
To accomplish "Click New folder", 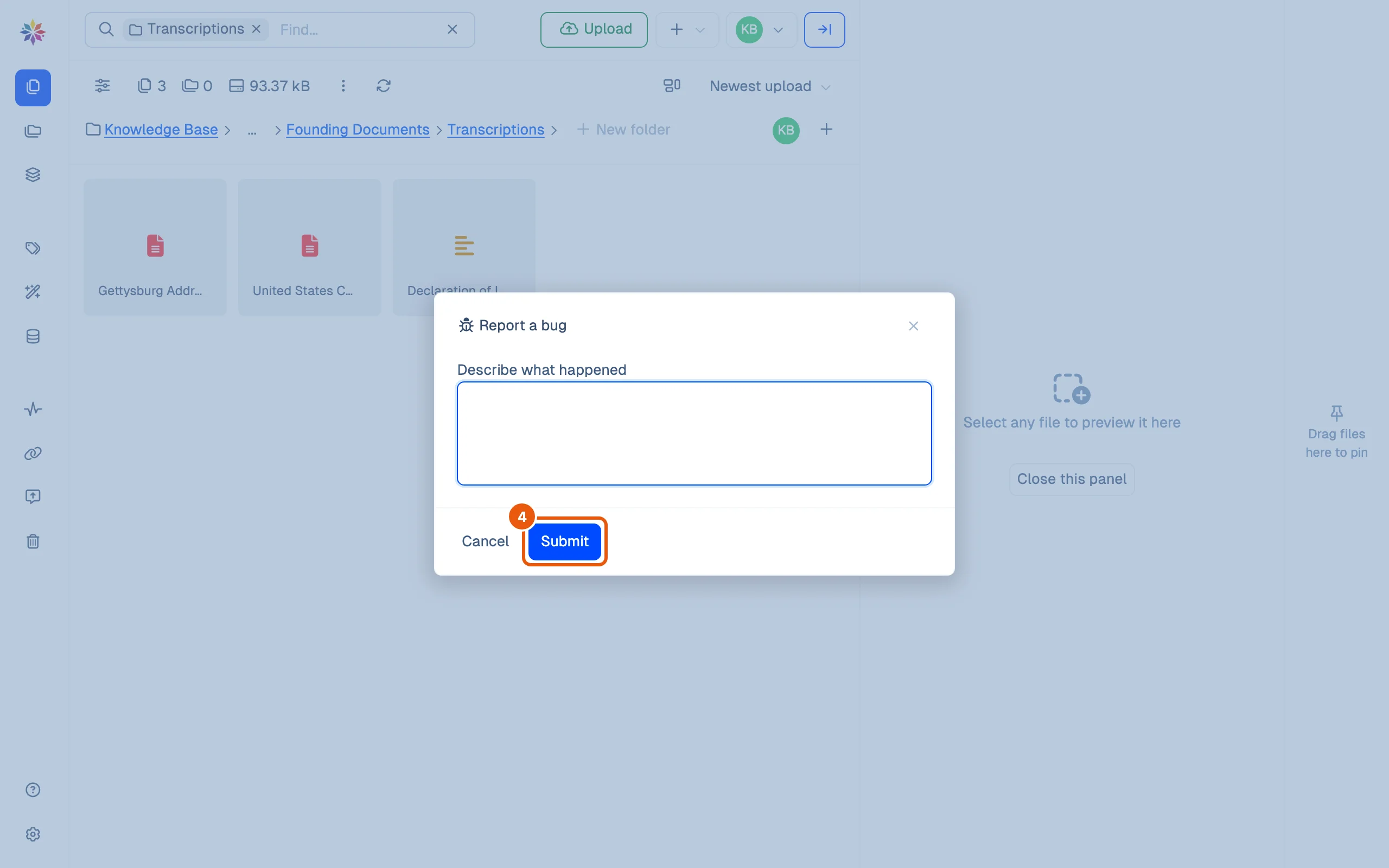I will point(623,130).
